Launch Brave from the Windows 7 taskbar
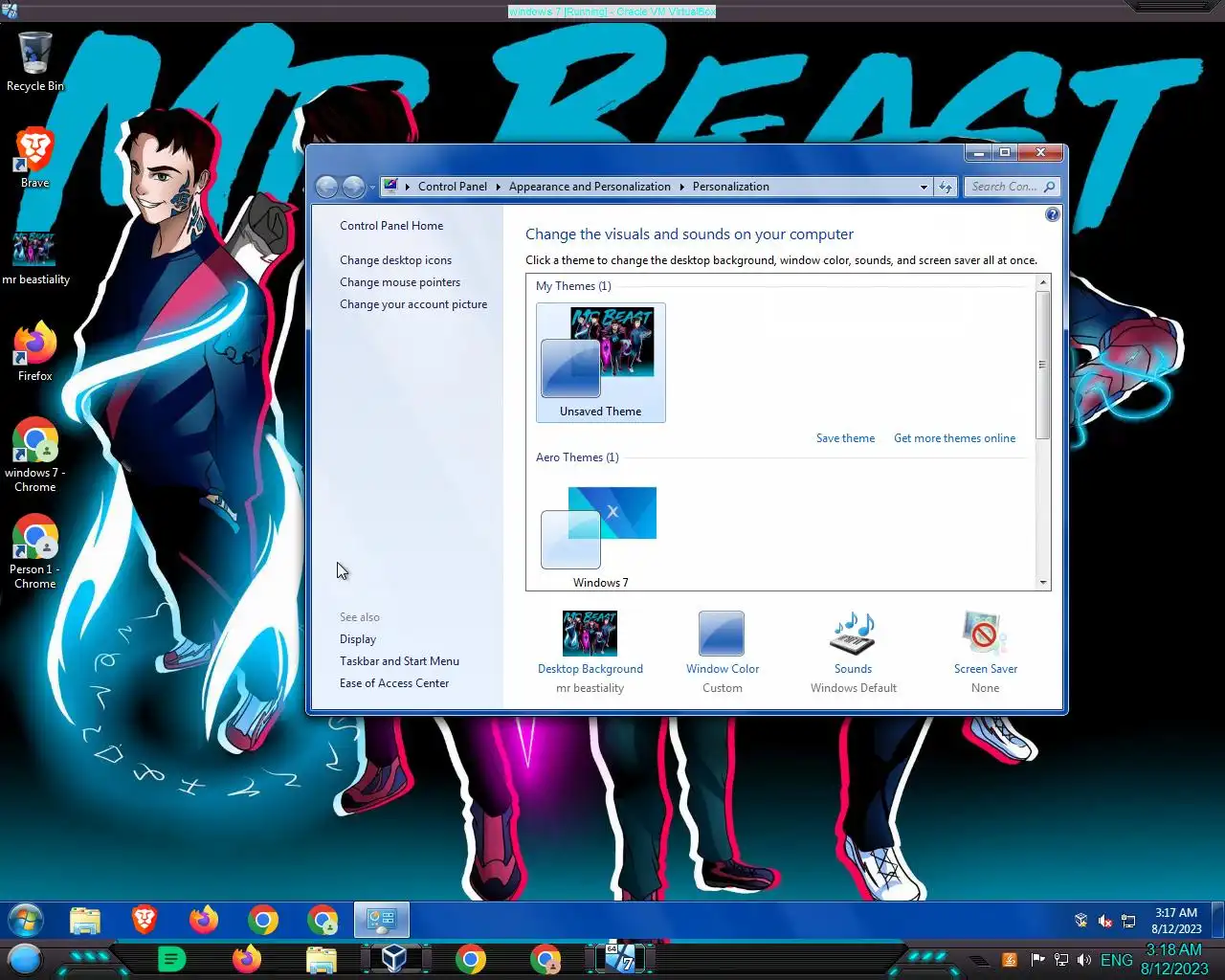1225x980 pixels. [145, 921]
